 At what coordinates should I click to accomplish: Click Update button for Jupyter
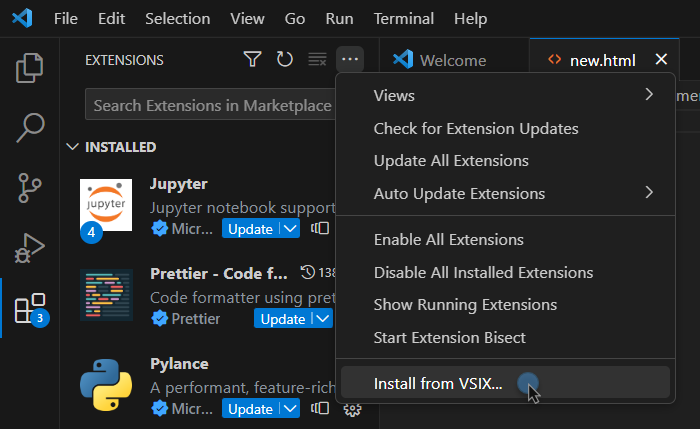point(249,229)
